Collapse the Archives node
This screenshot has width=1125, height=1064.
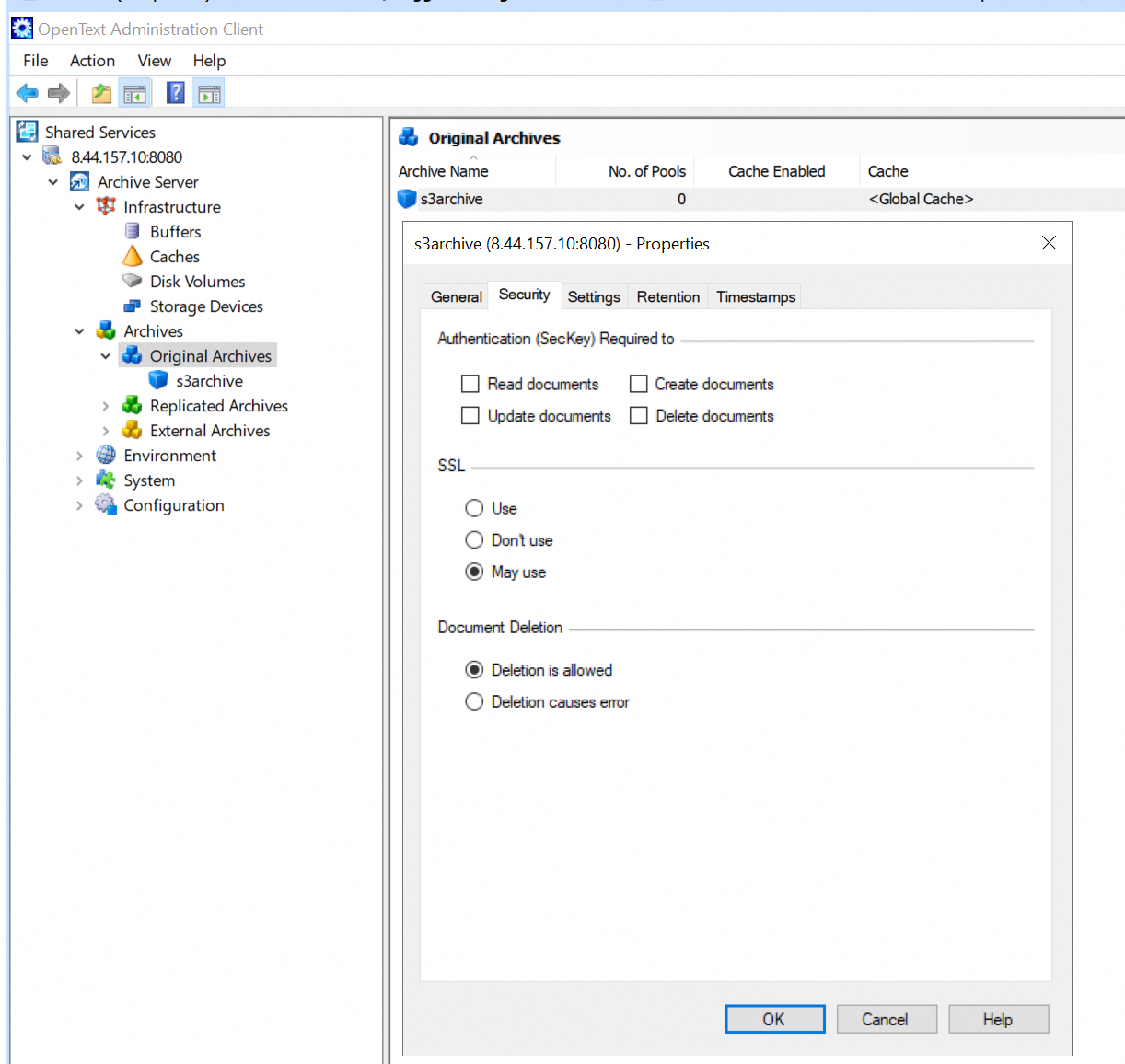[79, 331]
